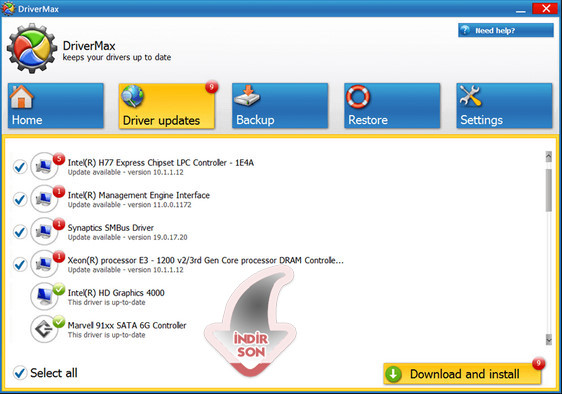
Task: Toggle the Select all checkbox
Action: (20, 373)
